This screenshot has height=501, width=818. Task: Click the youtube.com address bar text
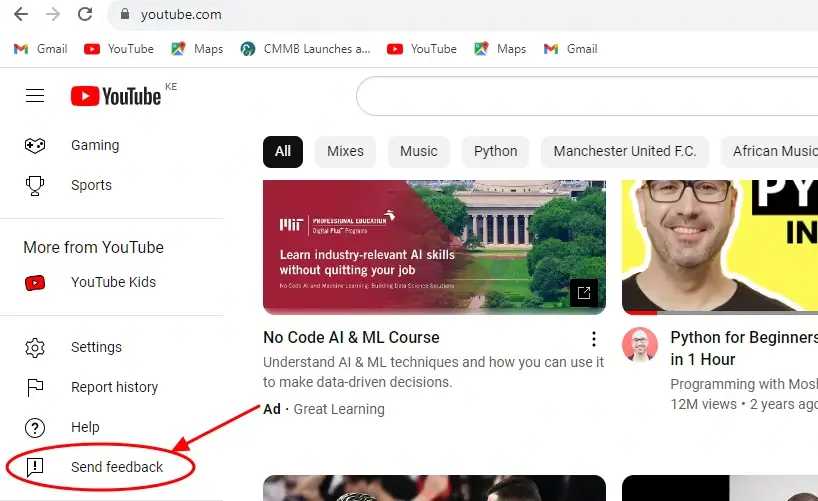pyautogui.click(x=181, y=15)
